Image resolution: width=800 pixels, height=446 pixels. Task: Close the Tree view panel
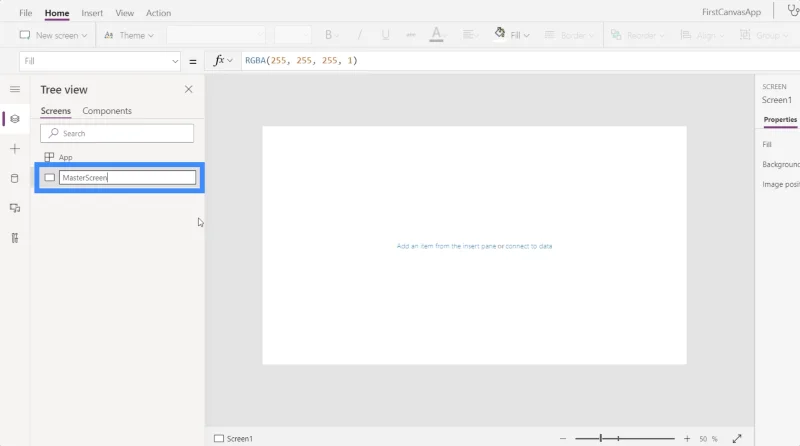pyautogui.click(x=189, y=89)
